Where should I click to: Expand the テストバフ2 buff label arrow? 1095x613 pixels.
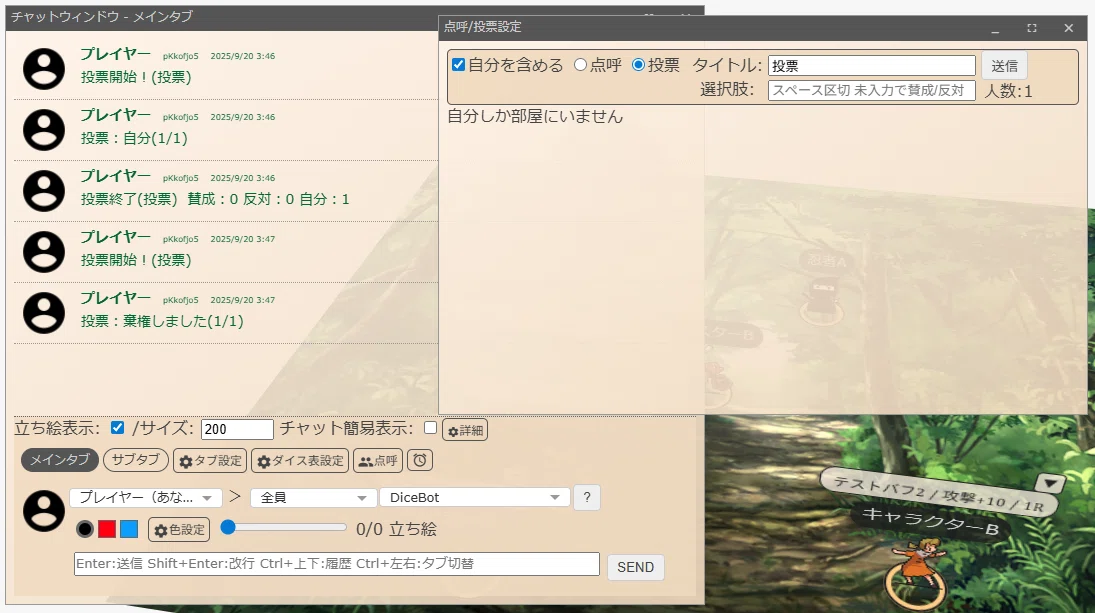(x=1050, y=482)
